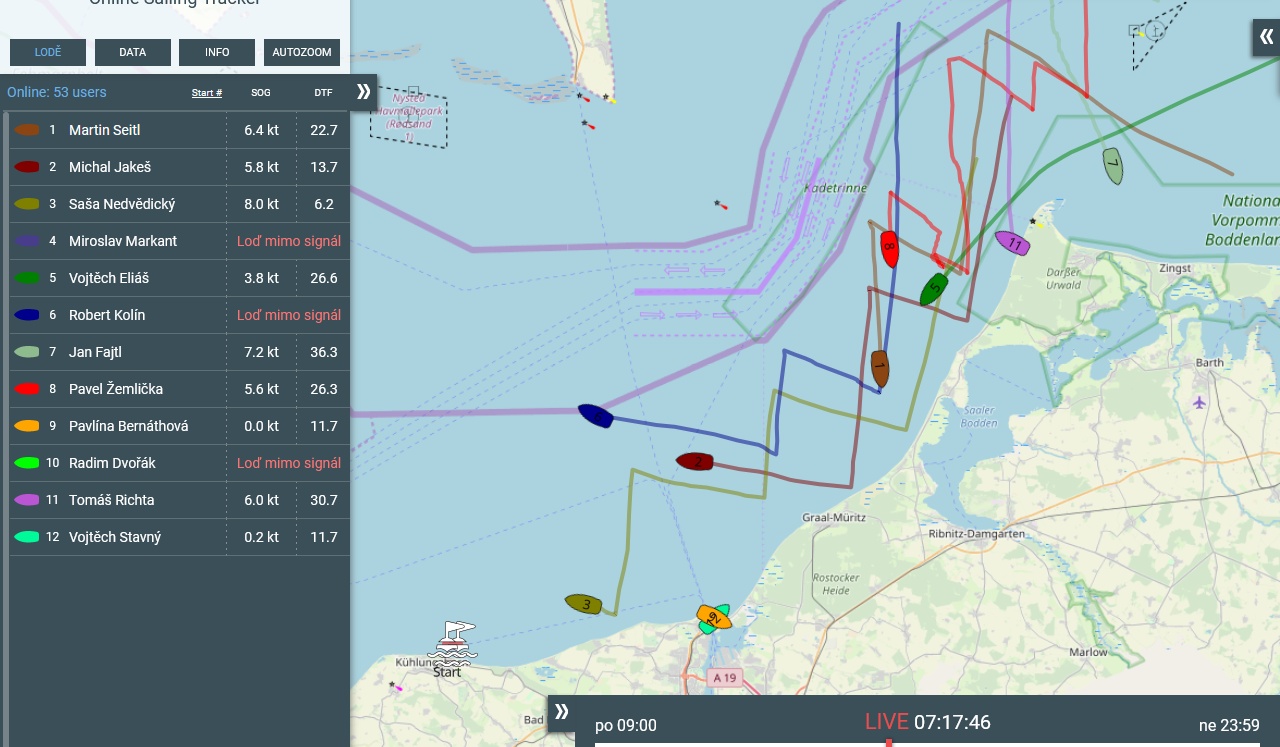Select dark red boat 2 marker
This screenshot has width=1280, height=747.
coord(694,461)
